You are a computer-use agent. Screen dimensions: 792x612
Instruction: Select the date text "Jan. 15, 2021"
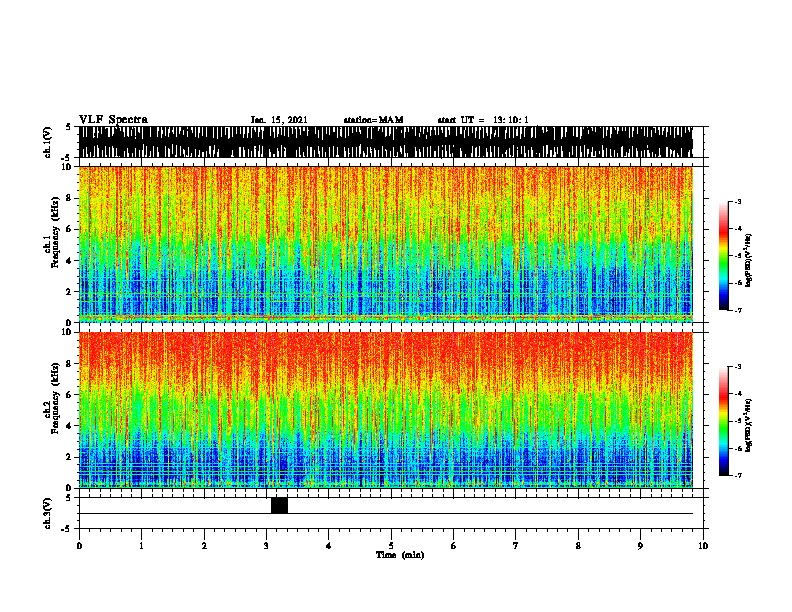point(279,120)
